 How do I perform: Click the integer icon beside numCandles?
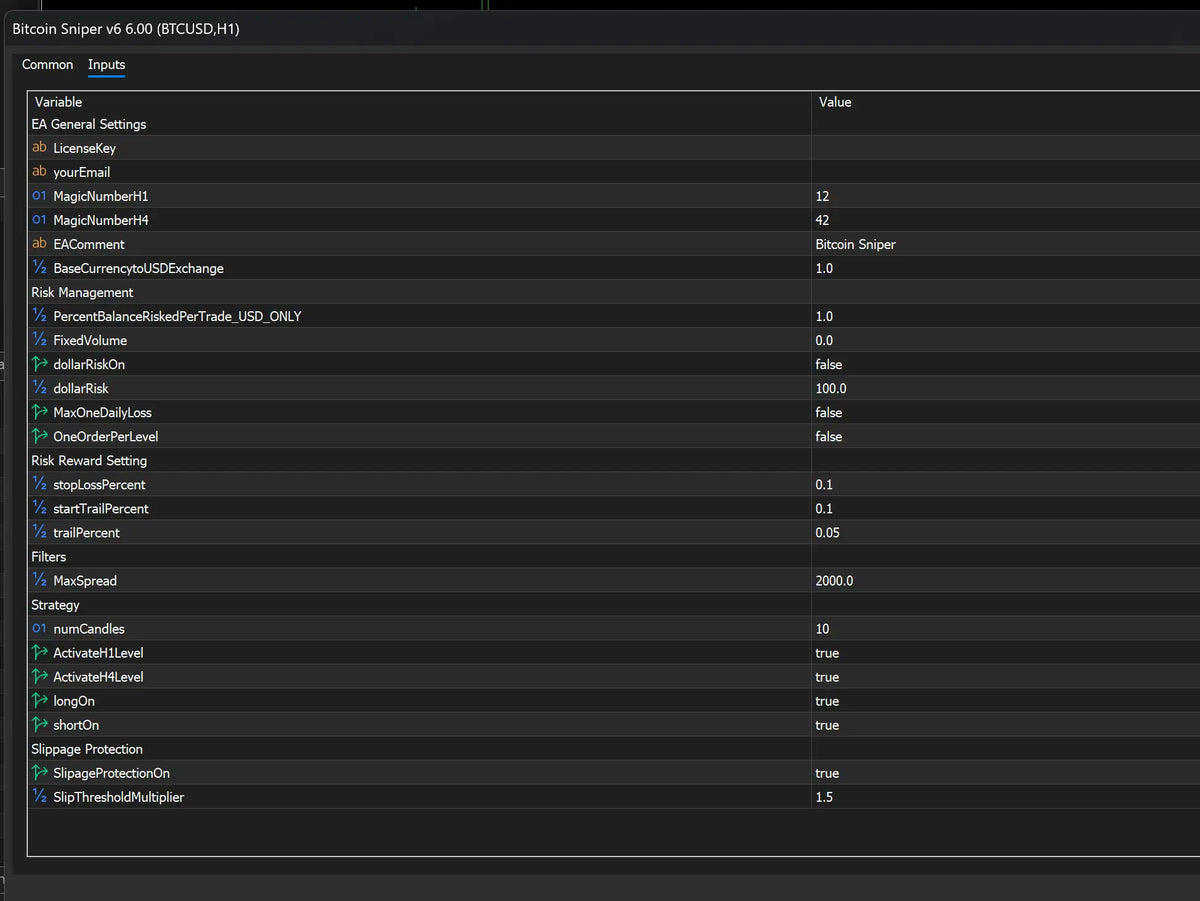(39, 629)
